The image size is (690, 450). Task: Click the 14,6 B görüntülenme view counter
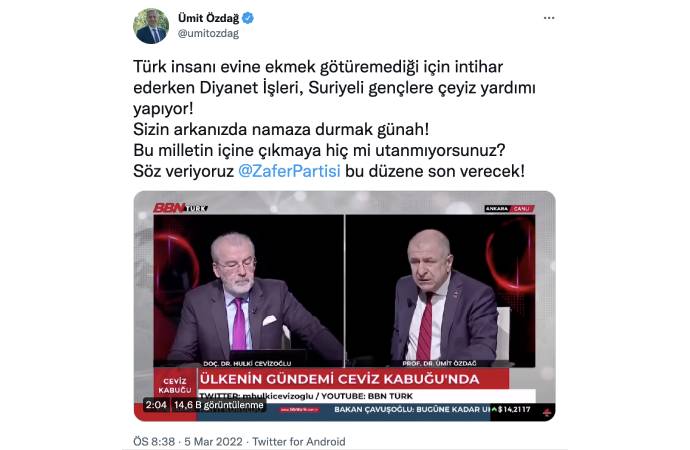218,405
